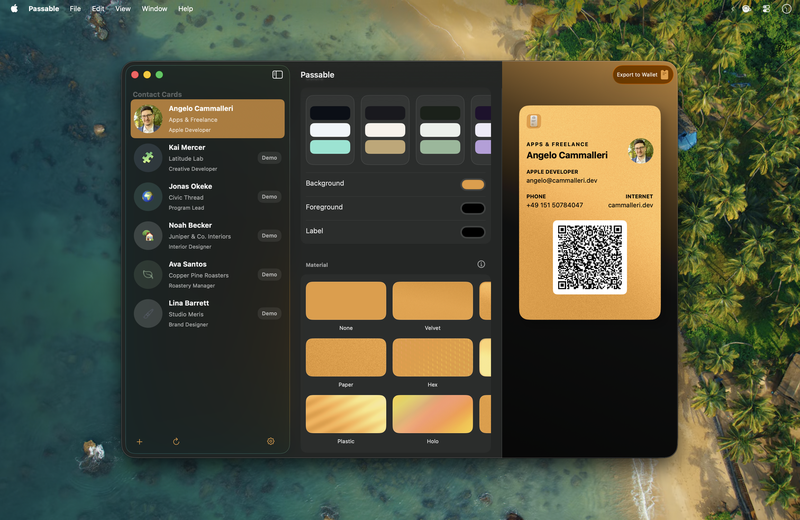Screen dimensions: 800x520
Task: Click Kai Mercer's puzzle piece avatar
Action: coord(148,158)
